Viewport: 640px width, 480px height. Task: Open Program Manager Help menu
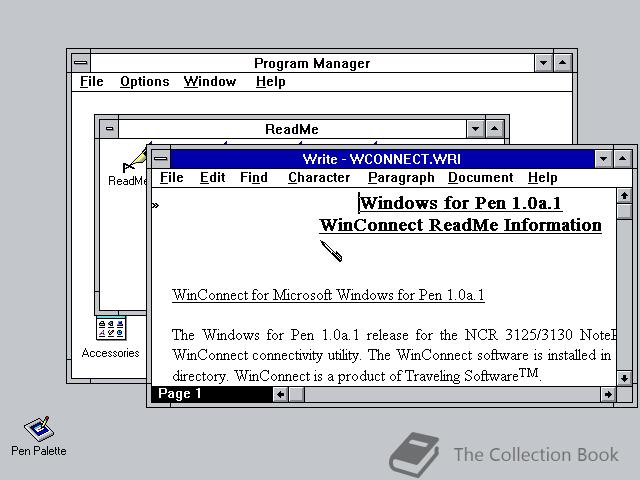(271, 82)
